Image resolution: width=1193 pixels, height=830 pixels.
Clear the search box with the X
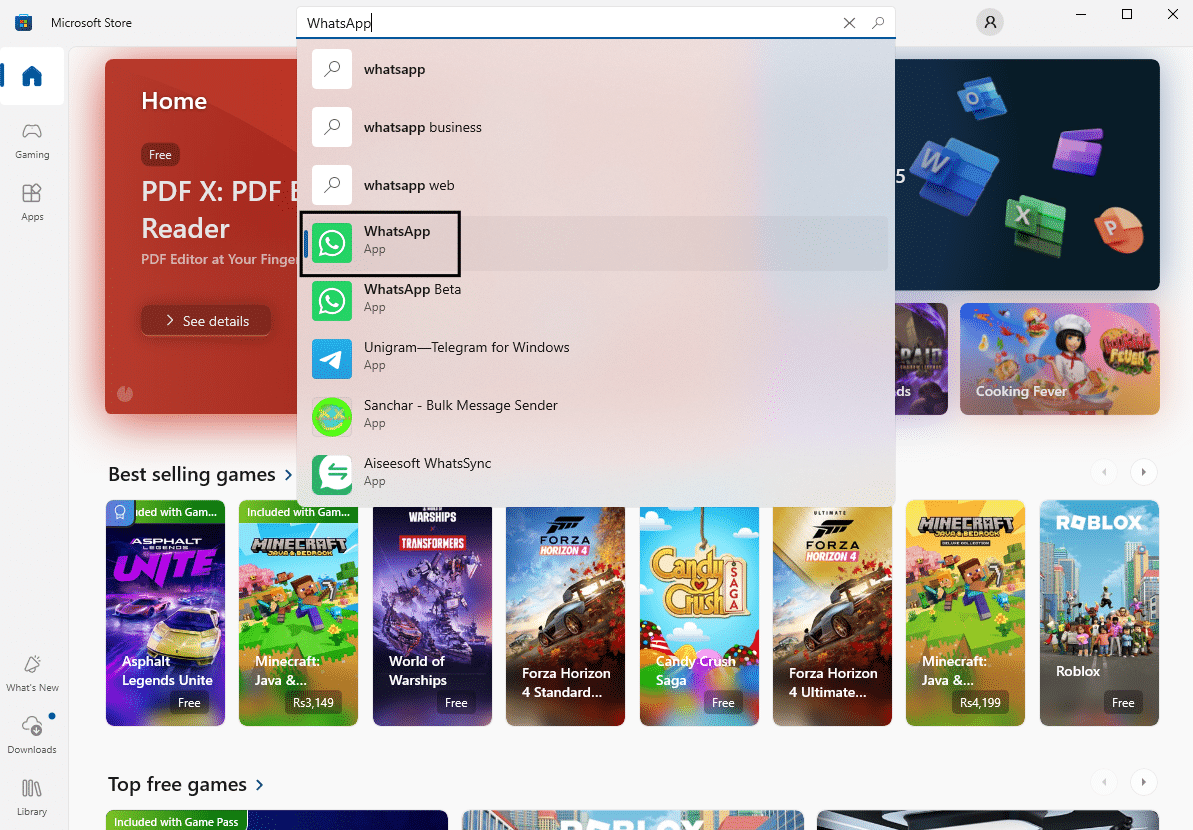click(x=849, y=22)
